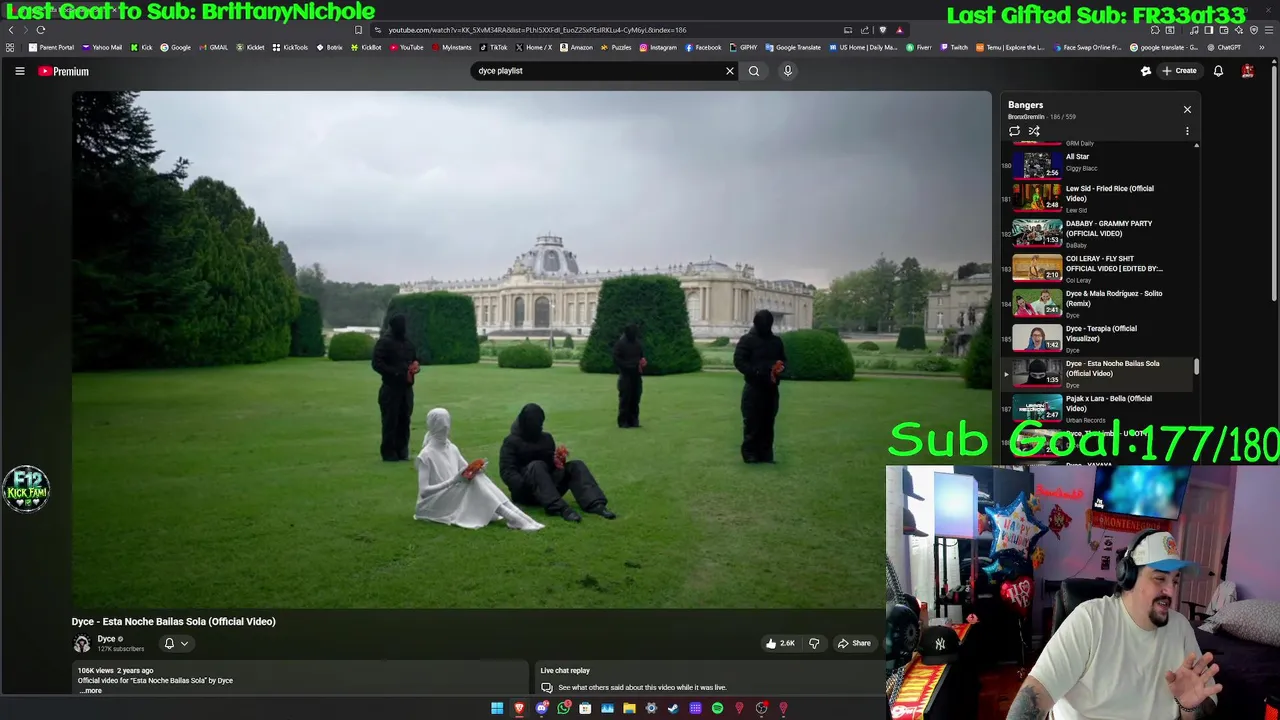Go back with browser back arrow

(11, 30)
